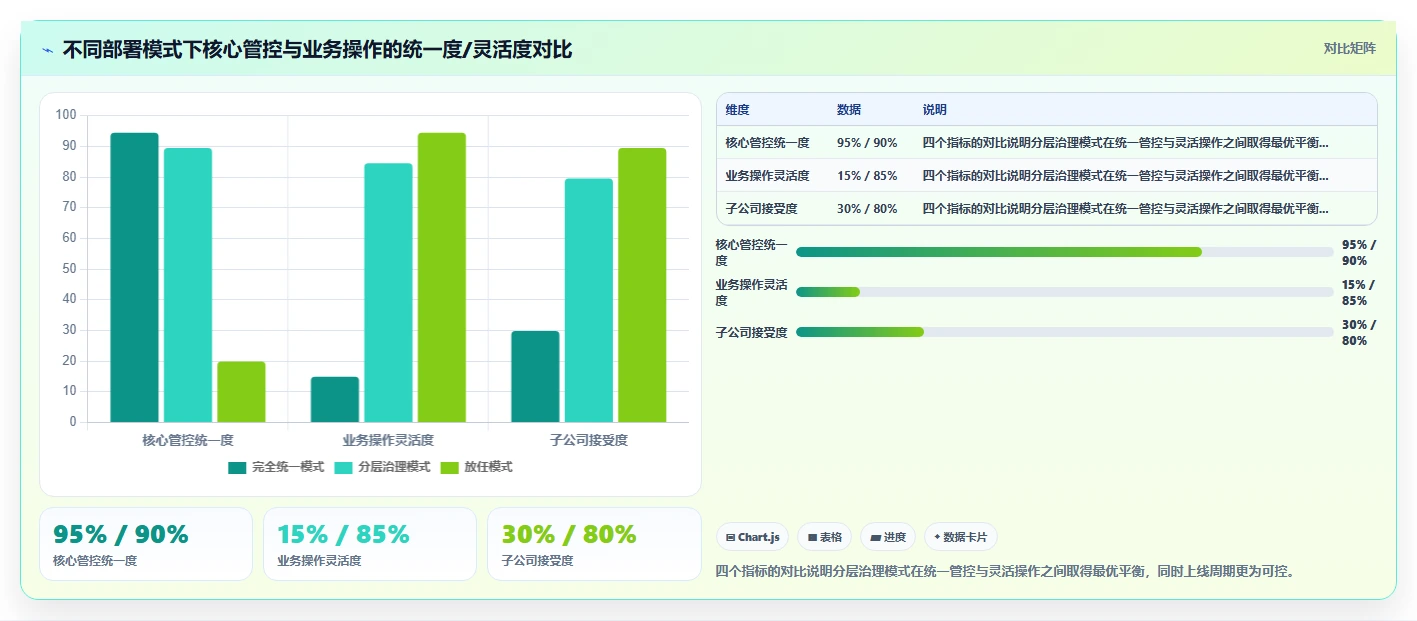Image resolution: width=1417 pixels, height=621 pixels.
Task: Open the 15% / 85% stat card
Action: click(370, 544)
